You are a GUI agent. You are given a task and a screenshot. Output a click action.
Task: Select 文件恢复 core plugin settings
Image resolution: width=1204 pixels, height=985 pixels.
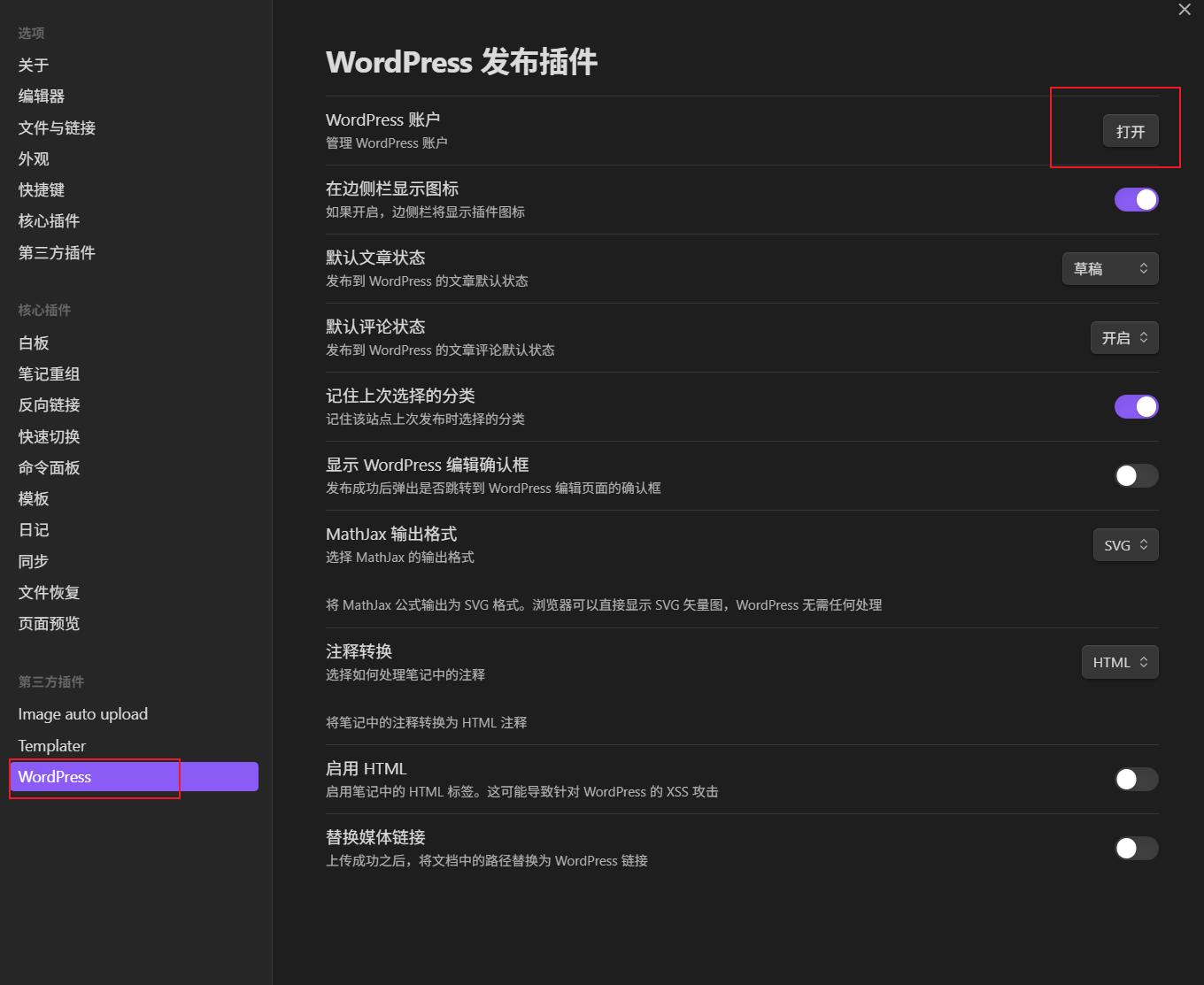tap(134, 593)
